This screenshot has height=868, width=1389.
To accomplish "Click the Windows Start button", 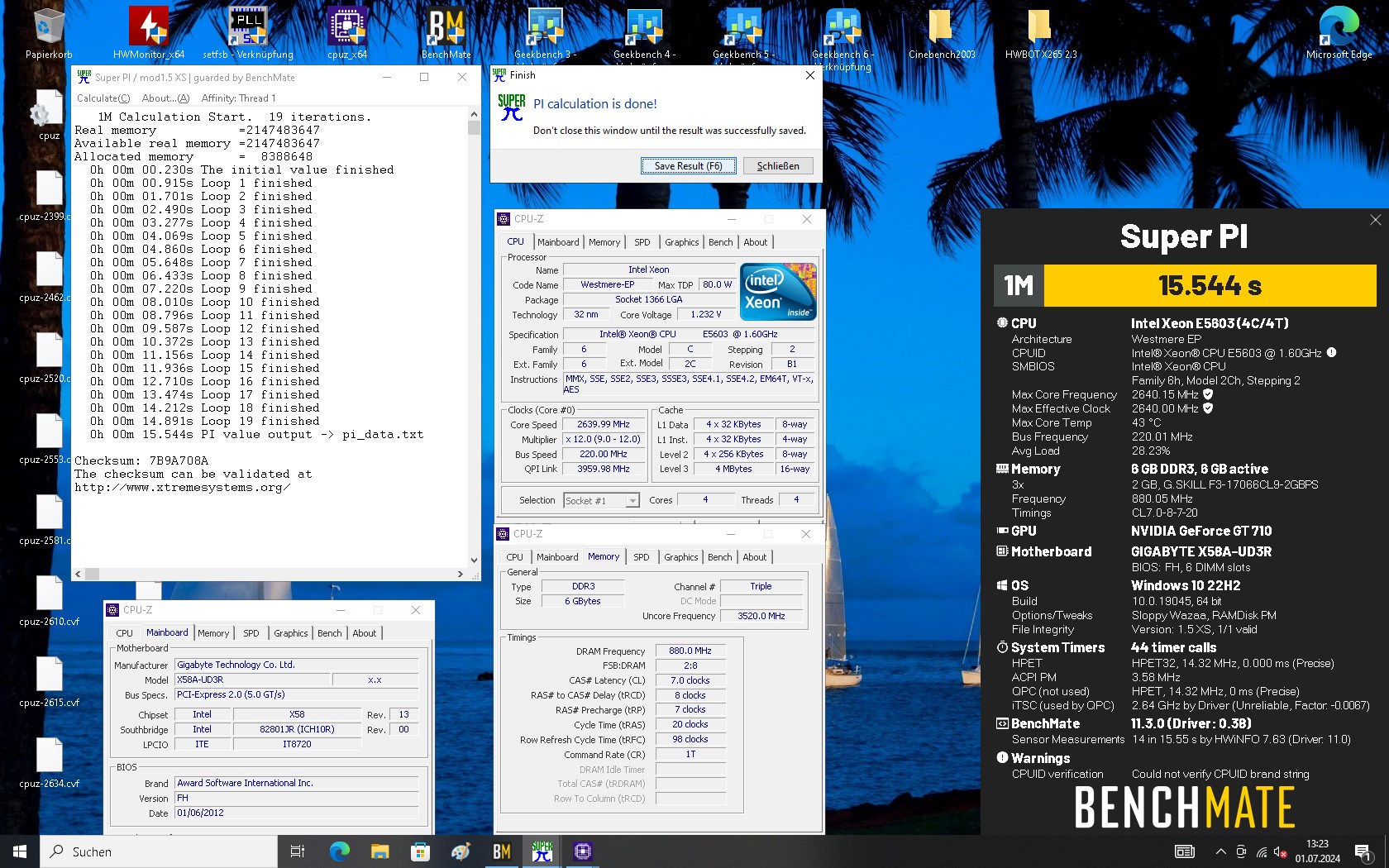I will click(20, 851).
